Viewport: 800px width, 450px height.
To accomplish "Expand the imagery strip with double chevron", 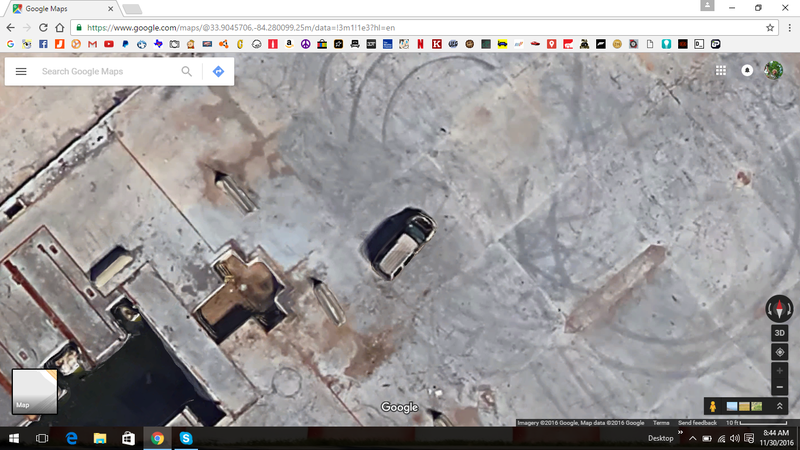I will point(780,406).
